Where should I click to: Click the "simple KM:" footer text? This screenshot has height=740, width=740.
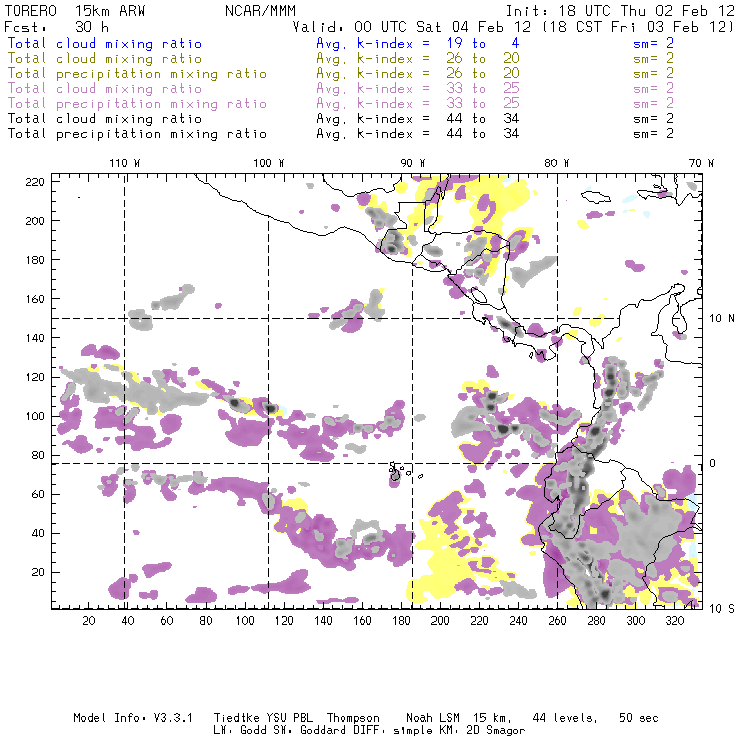[x=427, y=731]
